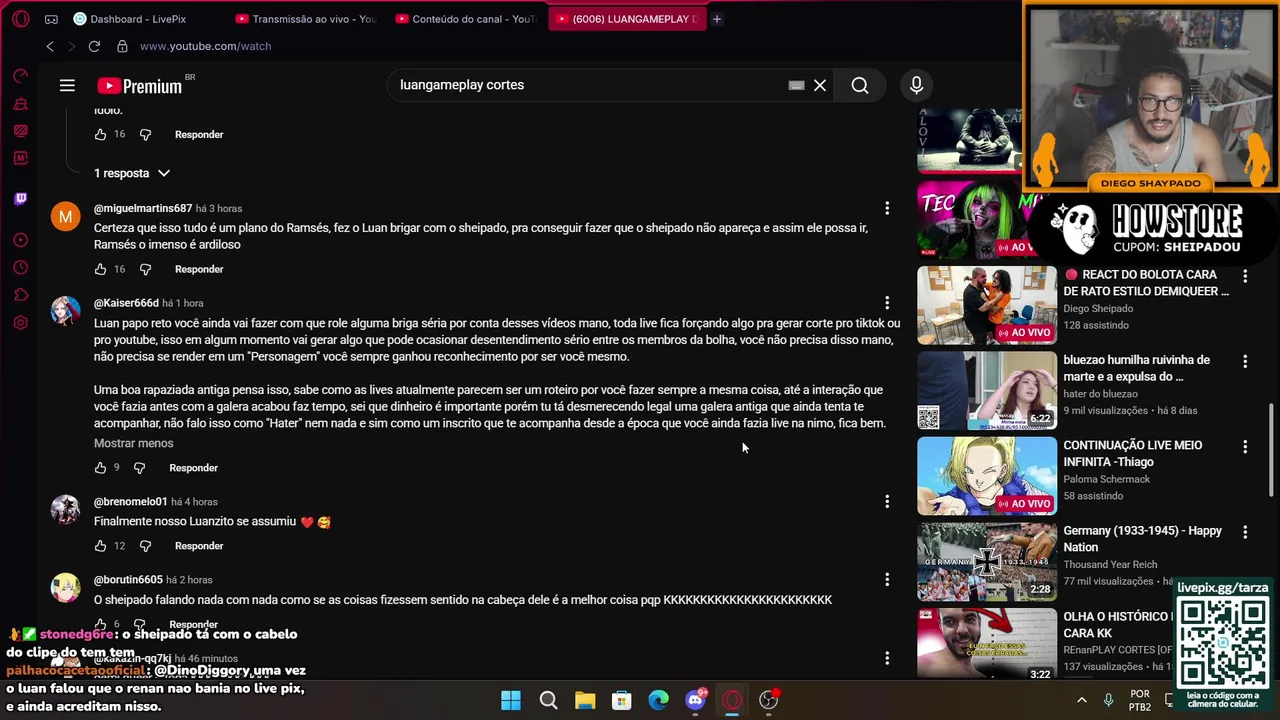This screenshot has width=1280, height=720.
Task: Open the bluezao humilha ruivinha thumbnail
Action: click(987, 390)
